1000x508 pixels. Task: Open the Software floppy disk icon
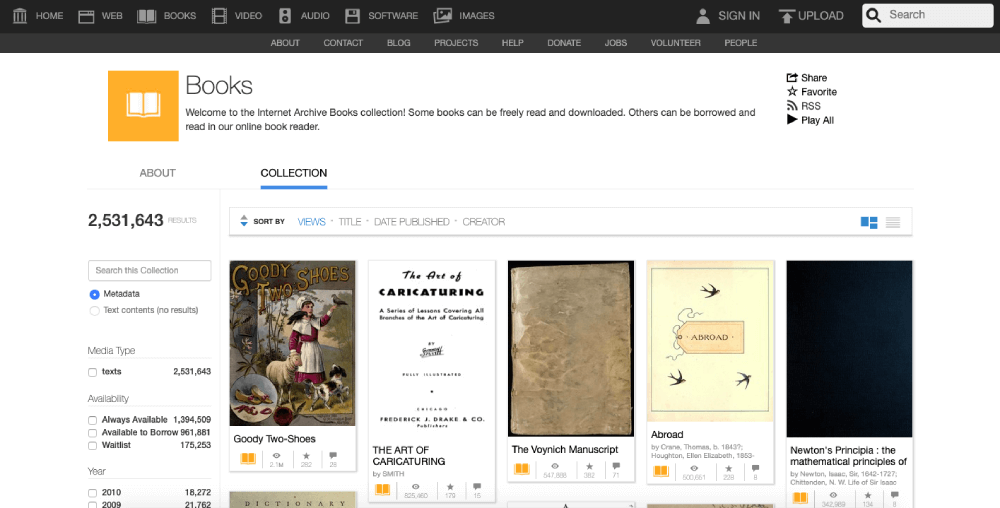(352, 16)
